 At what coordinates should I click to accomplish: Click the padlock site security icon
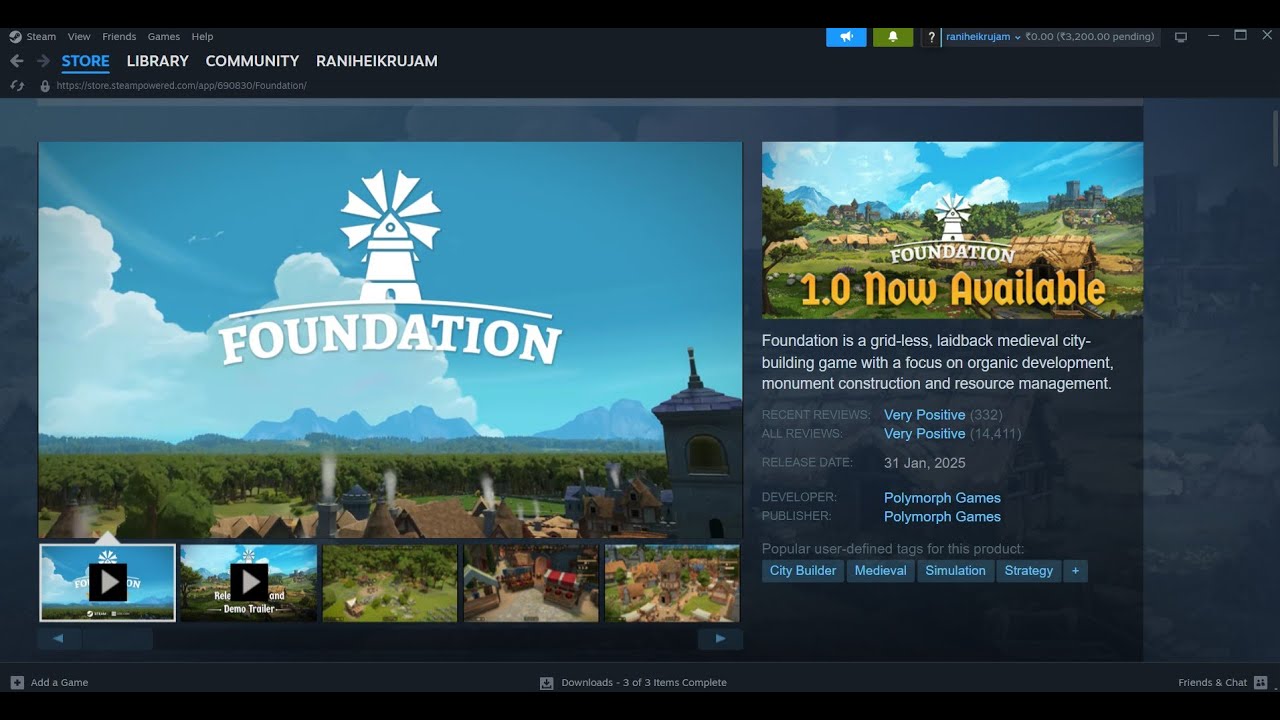click(44, 86)
